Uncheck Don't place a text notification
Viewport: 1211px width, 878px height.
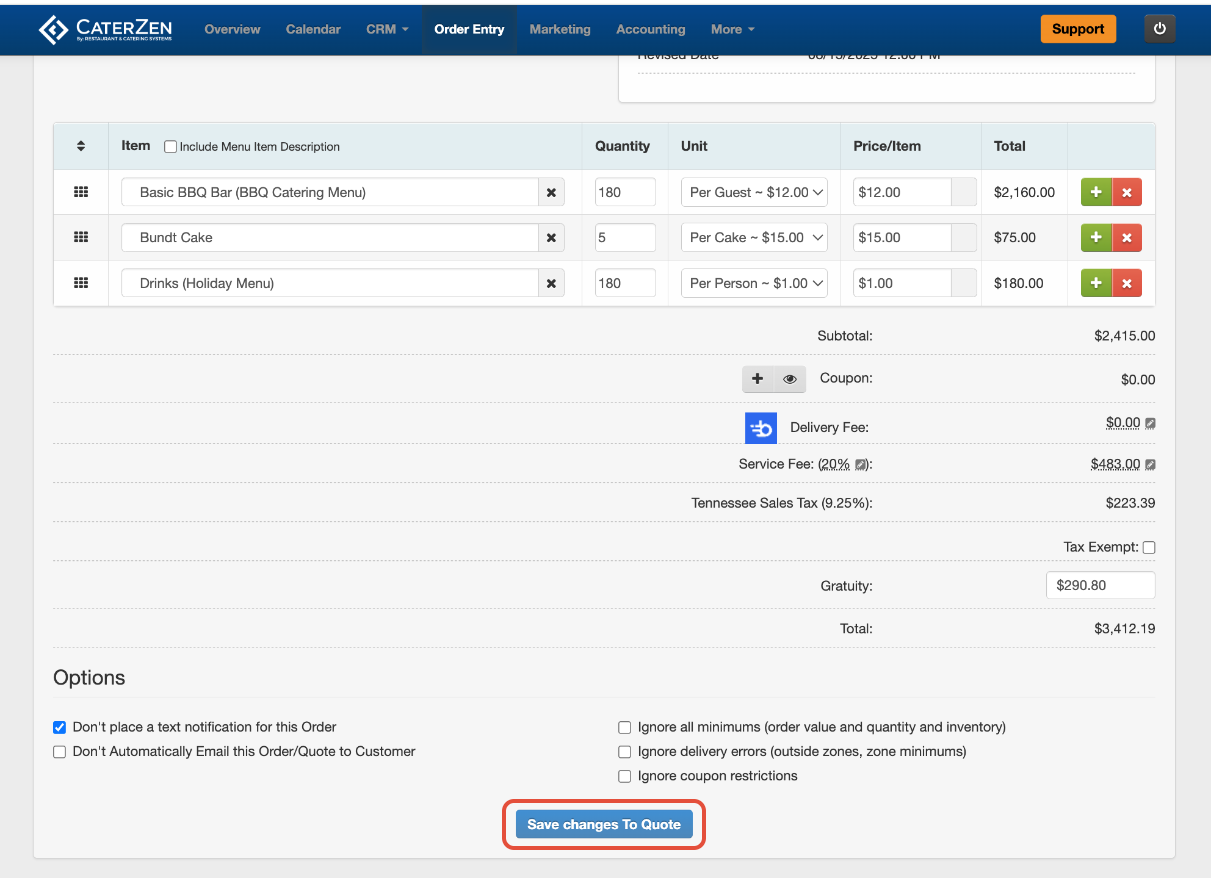pos(60,727)
